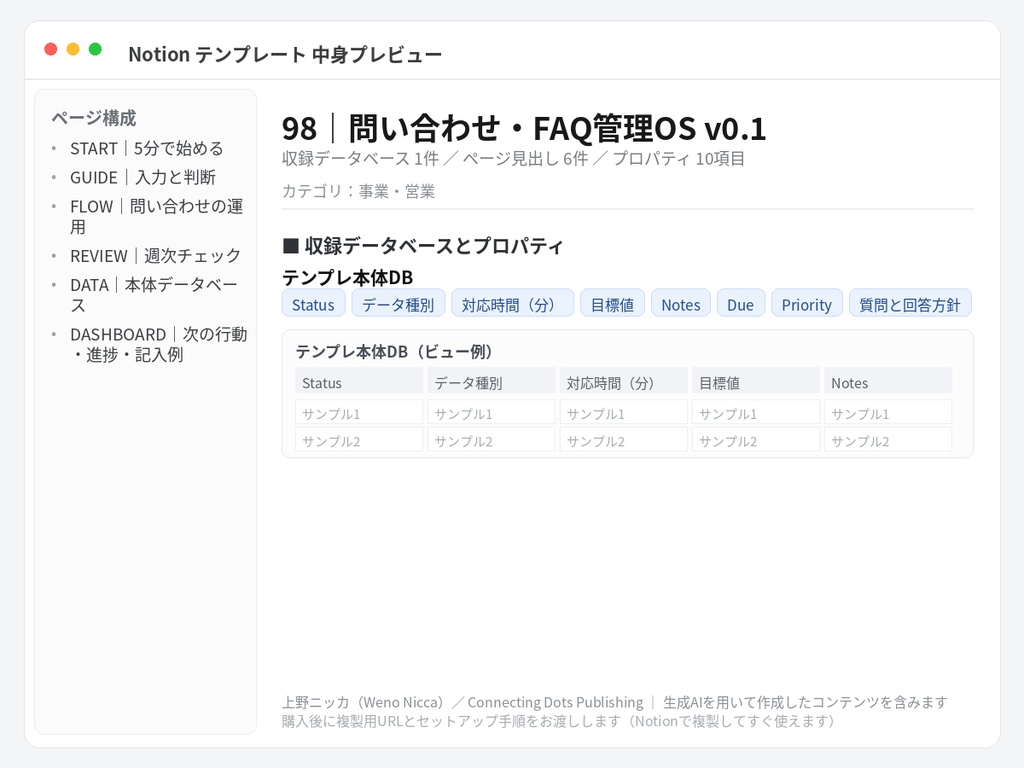Select サンプル1 cell under Status column
The width and height of the screenshot is (1024, 768).
[359, 413]
